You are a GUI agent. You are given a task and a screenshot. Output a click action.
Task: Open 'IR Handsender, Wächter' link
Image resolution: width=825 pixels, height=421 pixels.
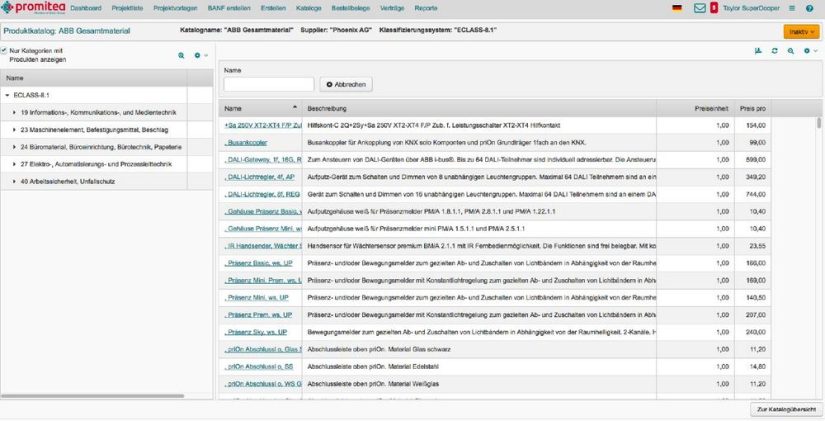[x=263, y=246]
